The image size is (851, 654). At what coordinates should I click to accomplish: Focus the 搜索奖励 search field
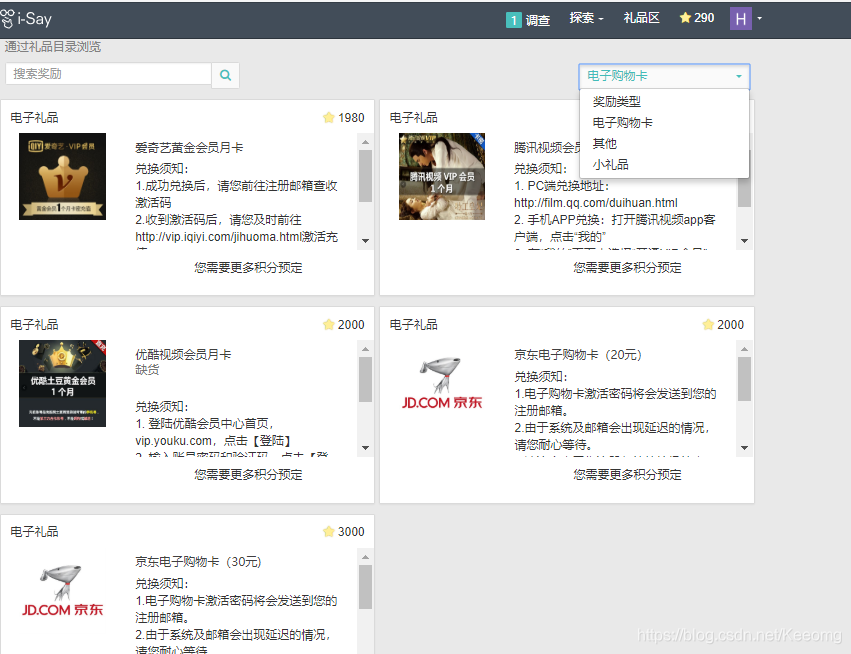point(109,74)
